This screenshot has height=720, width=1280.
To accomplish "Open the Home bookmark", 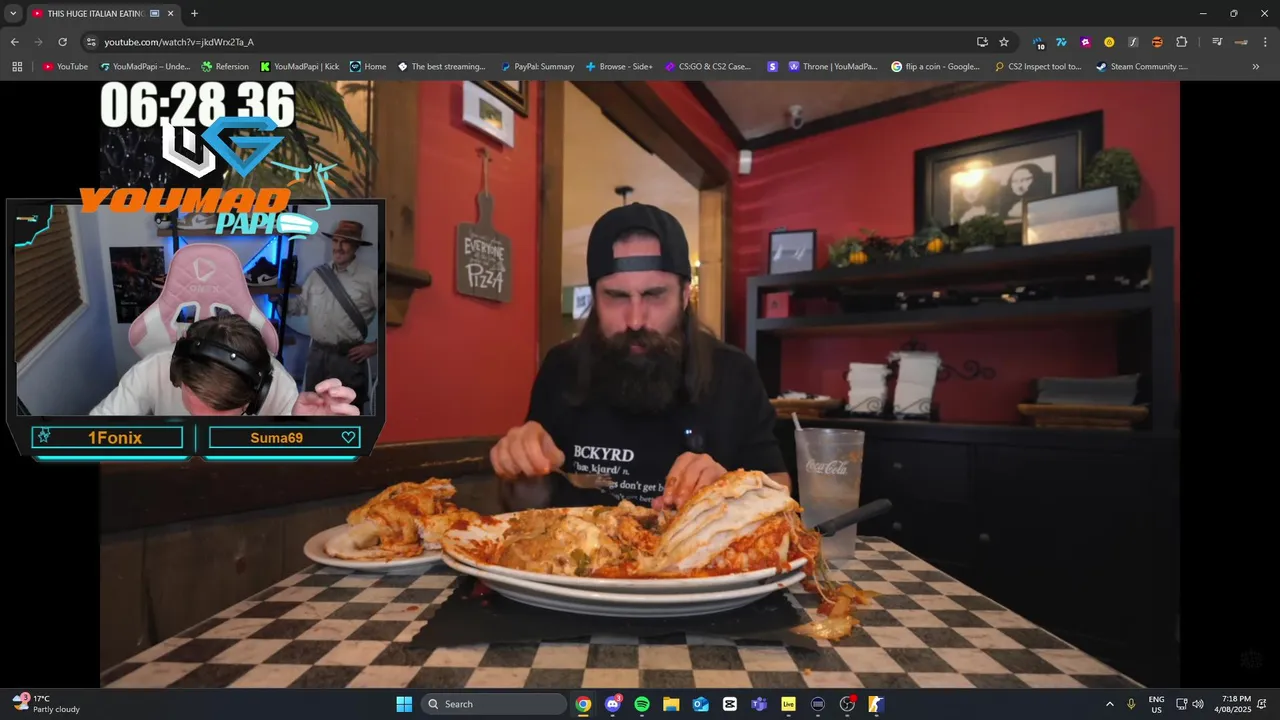I will [x=368, y=67].
